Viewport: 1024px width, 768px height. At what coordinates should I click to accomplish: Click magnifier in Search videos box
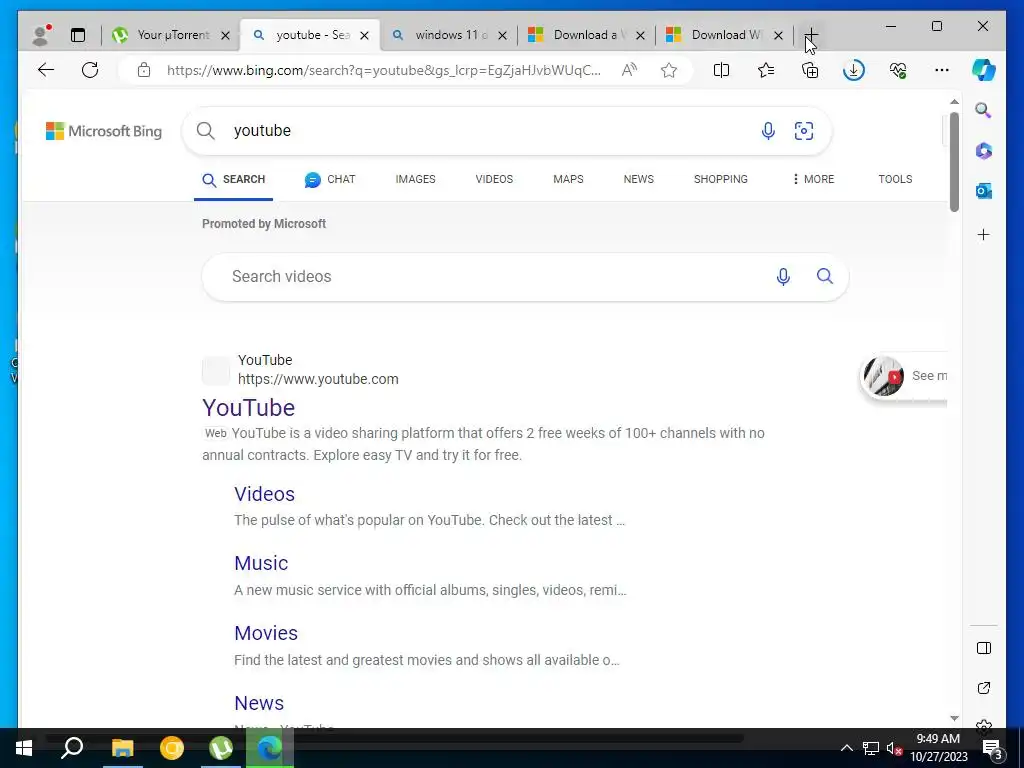point(825,276)
